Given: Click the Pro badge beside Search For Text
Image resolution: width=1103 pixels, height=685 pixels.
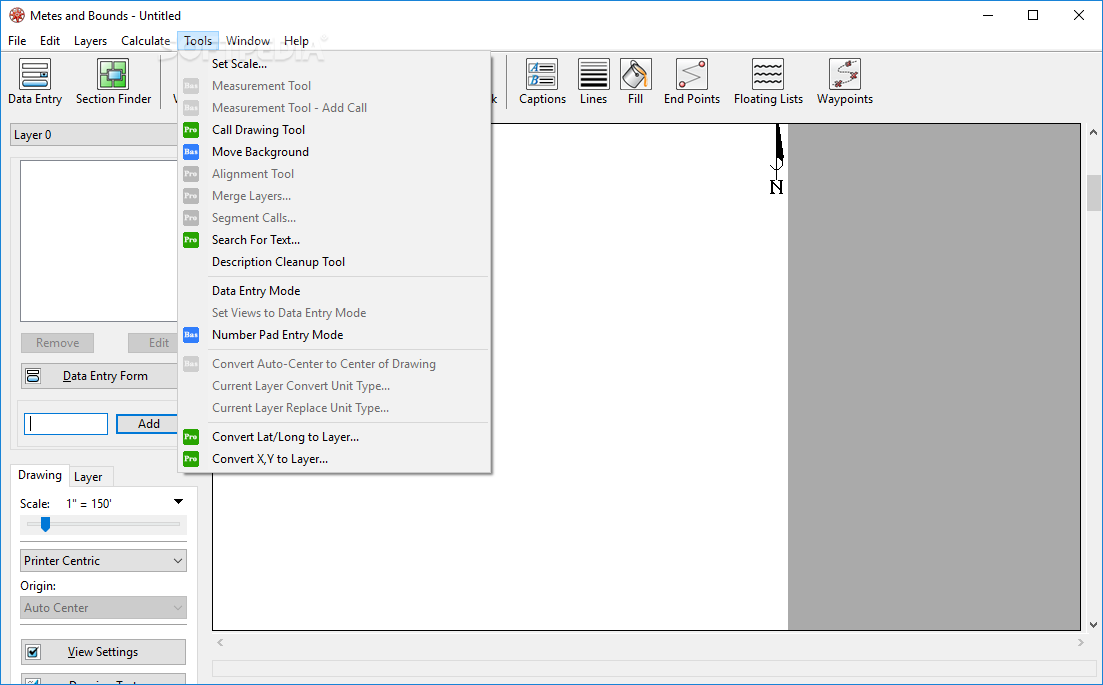Looking at the screenshot, I should (191, 240).
